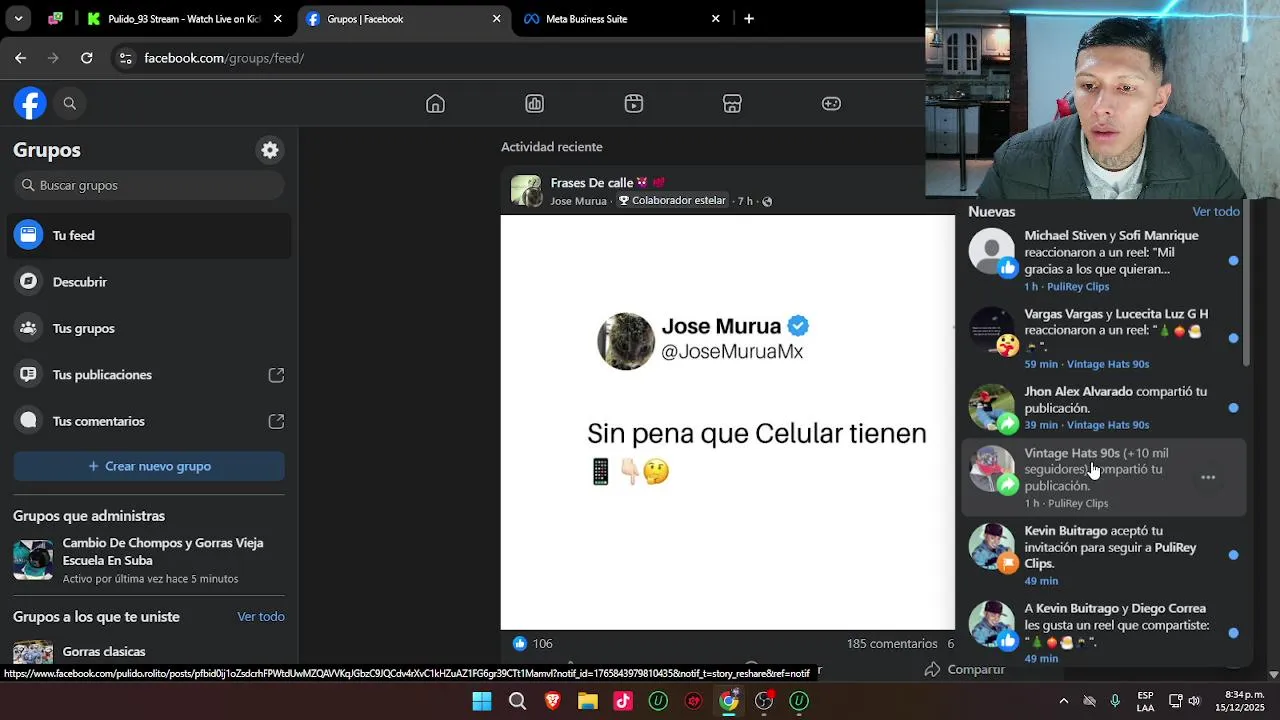Open the Facebook search magnifier

tap(70, 103)
